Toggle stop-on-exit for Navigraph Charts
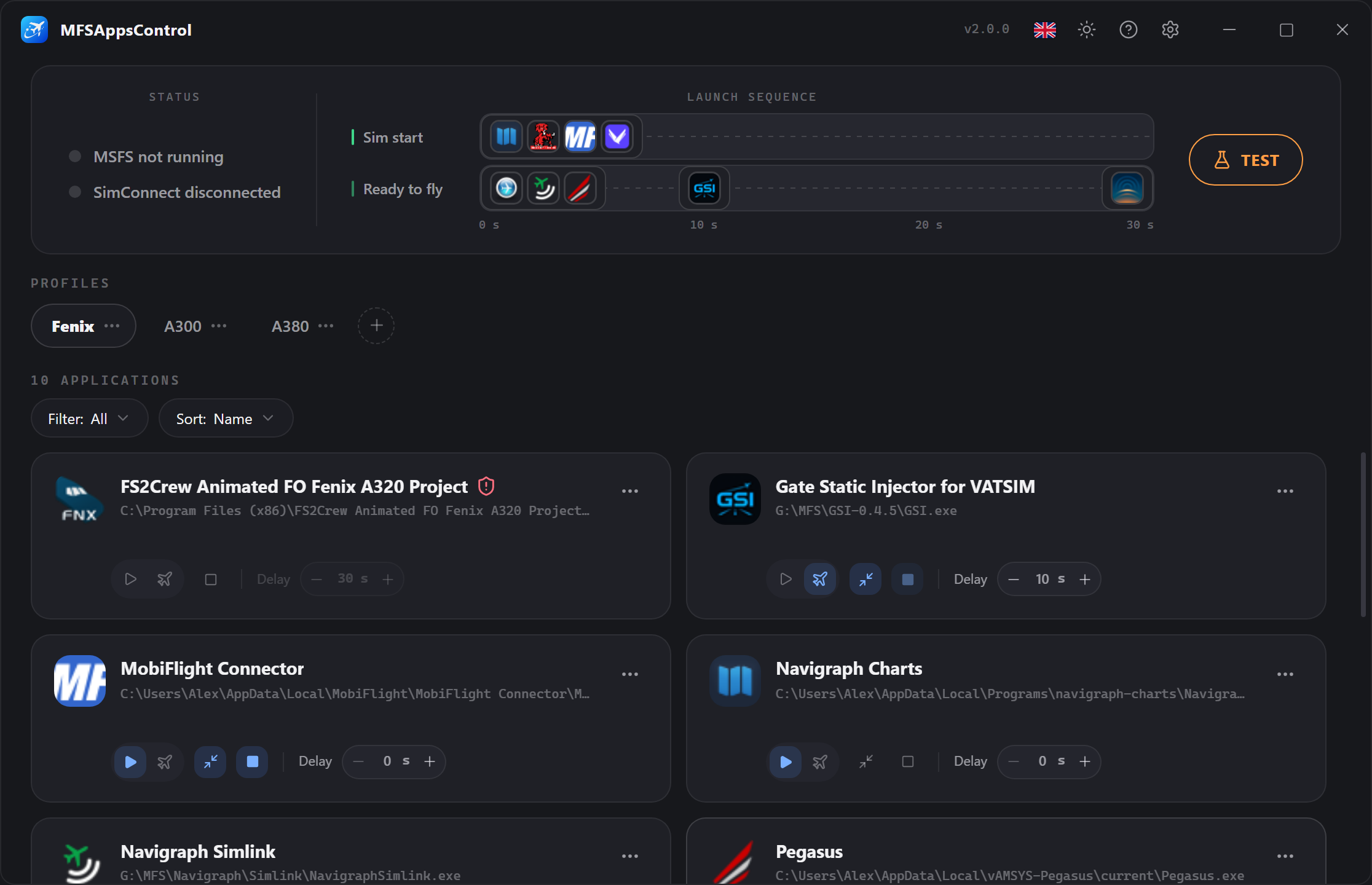Image resolution: width=1372 pixels, height=885 pixels. click(x=907, y=762)
